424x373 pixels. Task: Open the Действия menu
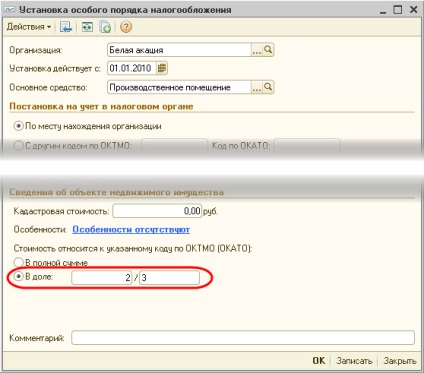tap(29, 27)
